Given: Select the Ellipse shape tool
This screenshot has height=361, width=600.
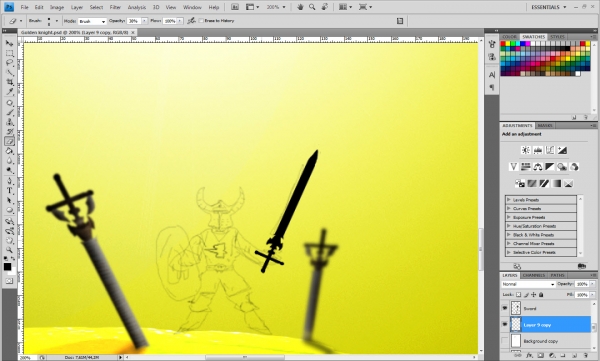Looking at the screenshot, I should [x=9, y=210].
